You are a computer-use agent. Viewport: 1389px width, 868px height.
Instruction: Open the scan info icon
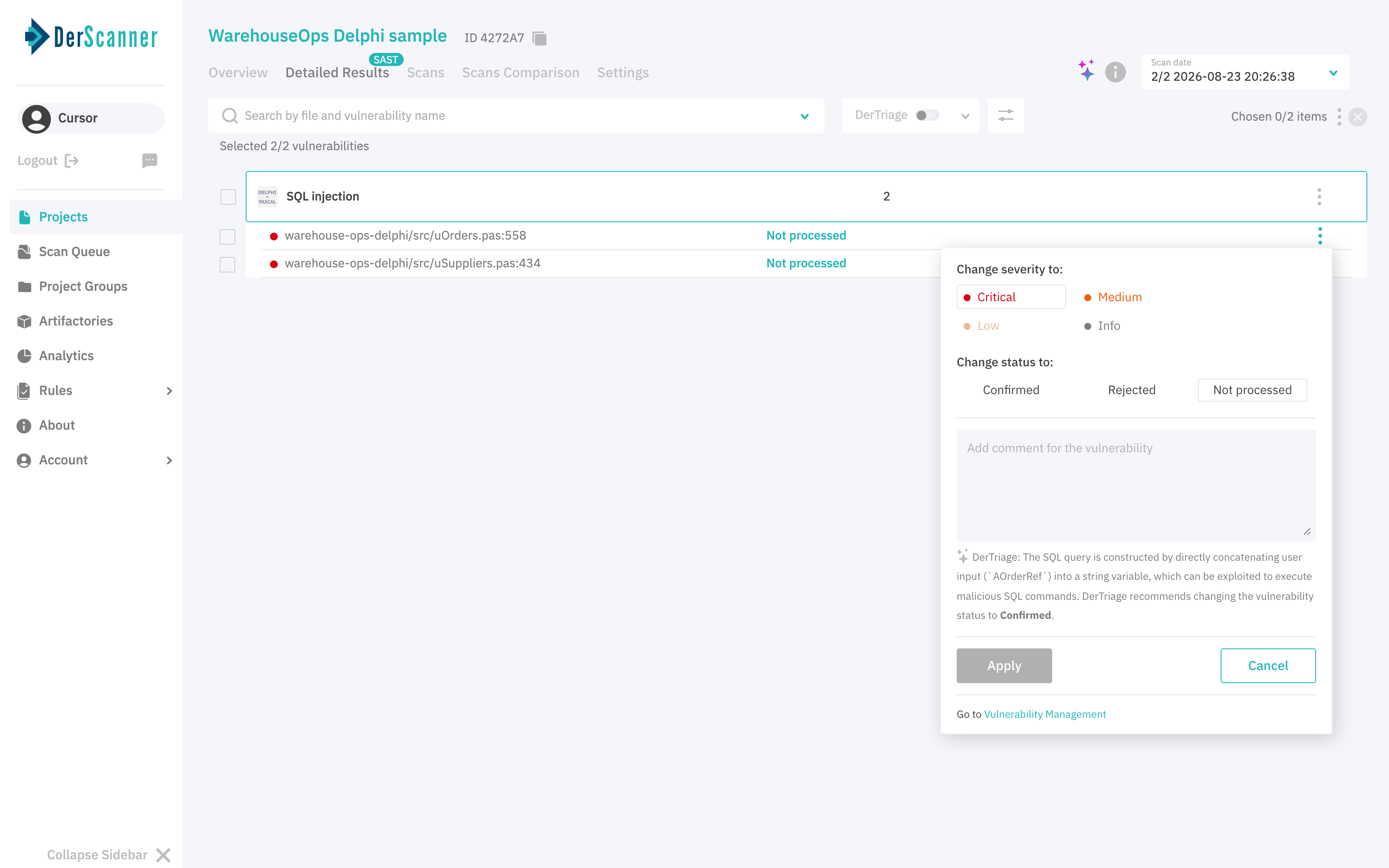(1115, 72)
